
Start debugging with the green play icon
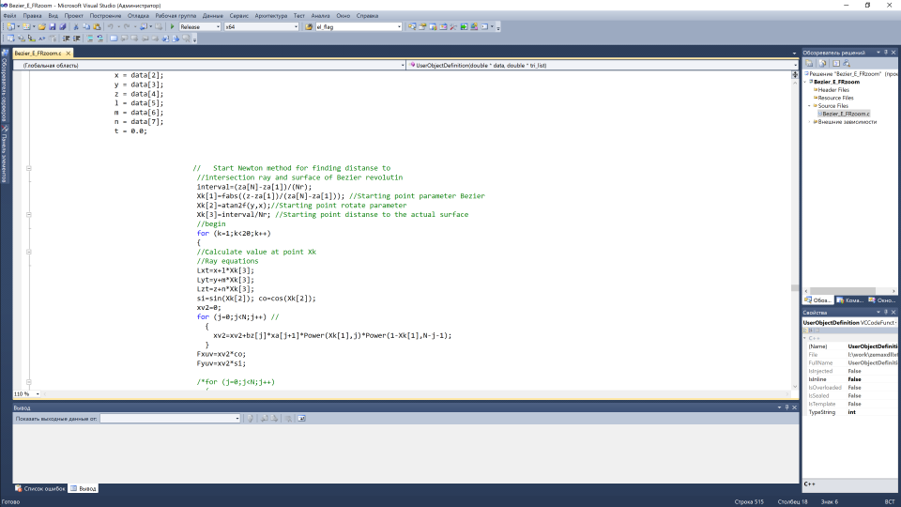point(172,27)
